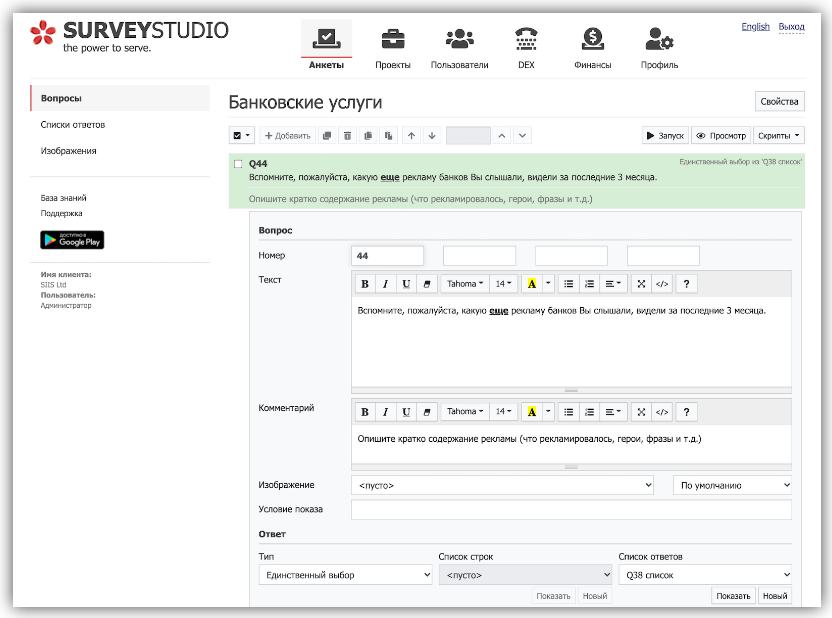Toggle bold in the Комментарий editor

coord(365,412)
